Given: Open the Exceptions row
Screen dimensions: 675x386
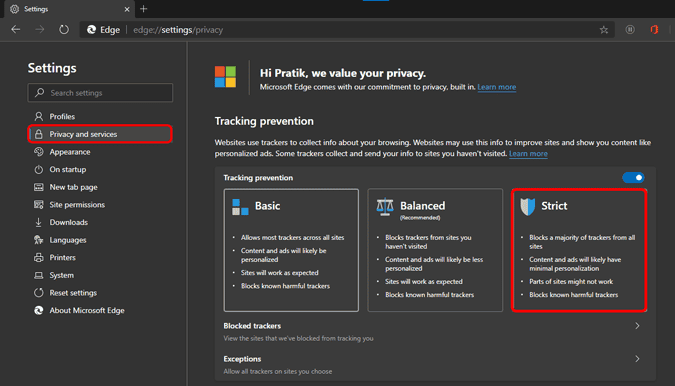Looking at the screenshot, I should (435, 364).
